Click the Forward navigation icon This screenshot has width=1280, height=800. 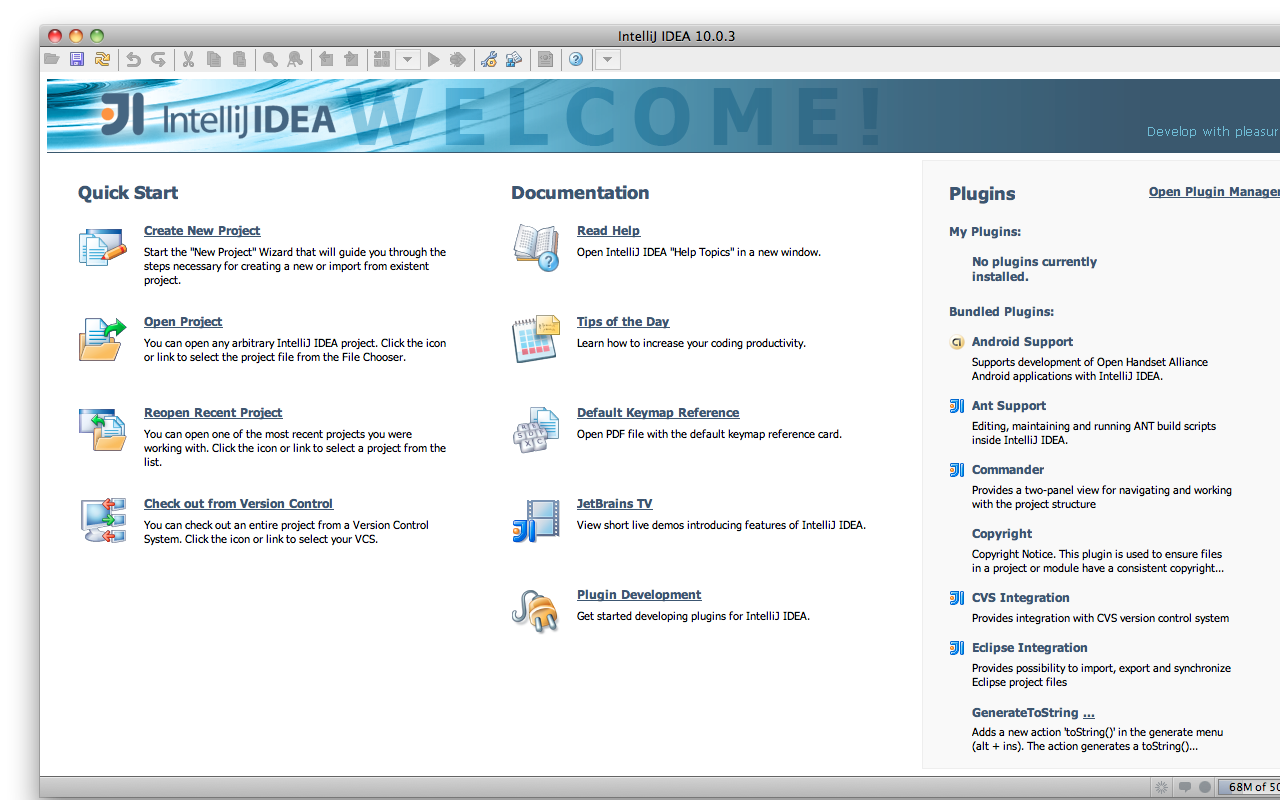[x=351, y=60]
